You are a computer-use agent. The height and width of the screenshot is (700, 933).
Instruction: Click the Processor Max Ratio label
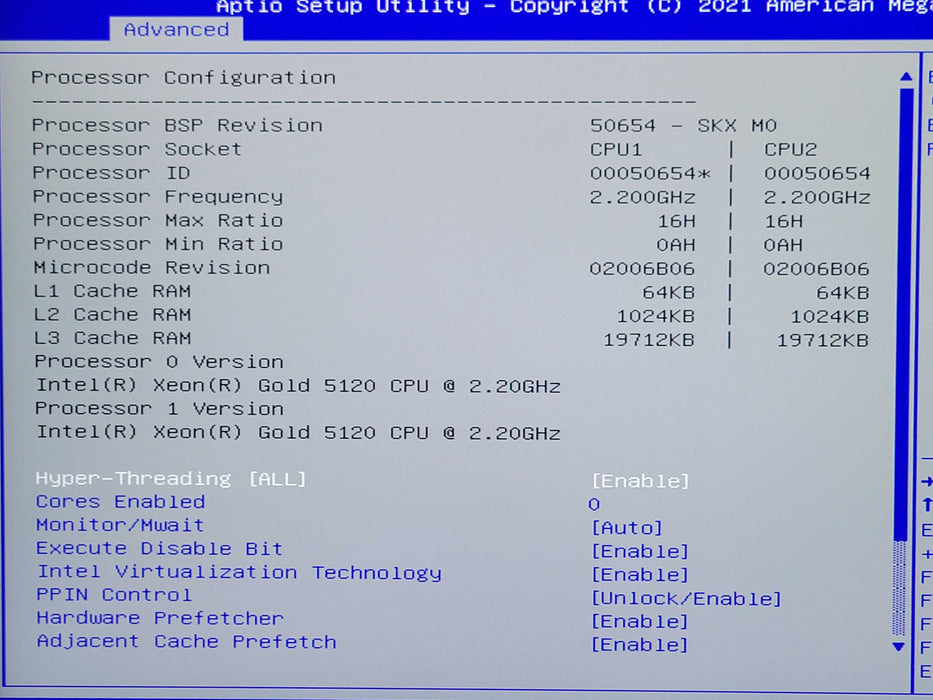tap(158, 220)
